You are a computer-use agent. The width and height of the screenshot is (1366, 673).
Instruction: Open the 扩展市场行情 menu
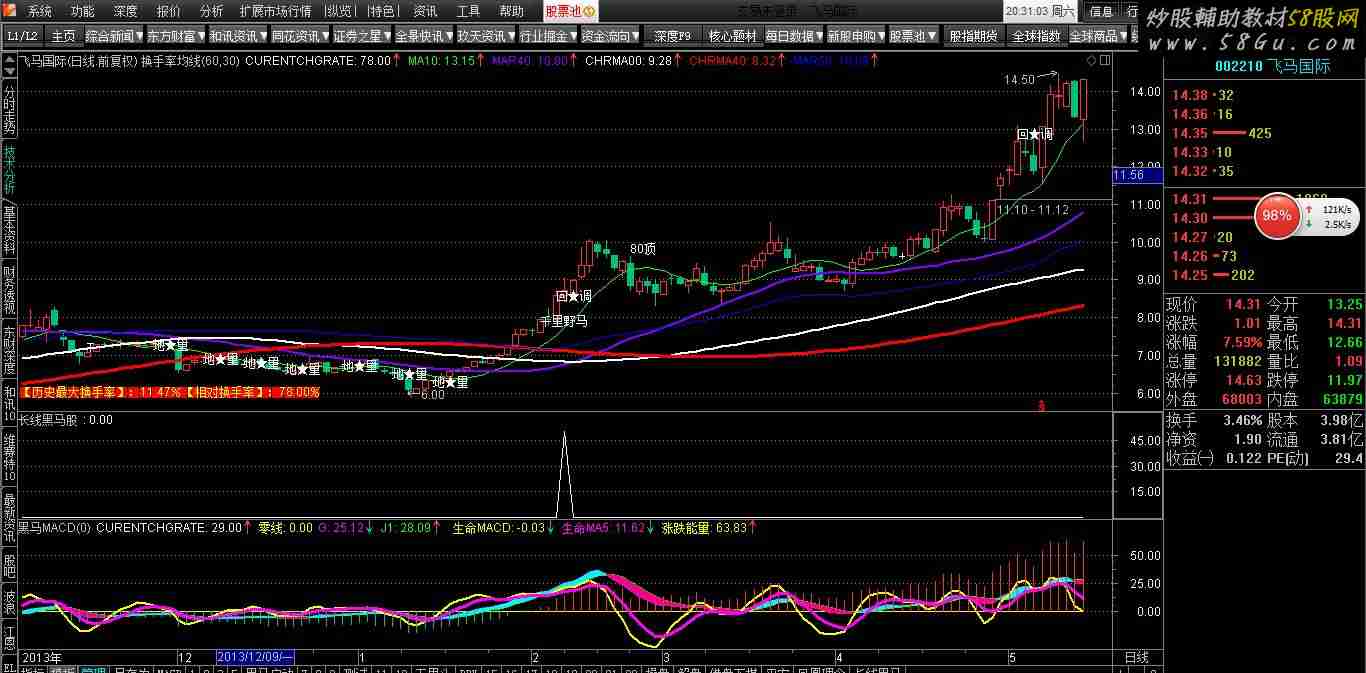(x=275, y=11)
